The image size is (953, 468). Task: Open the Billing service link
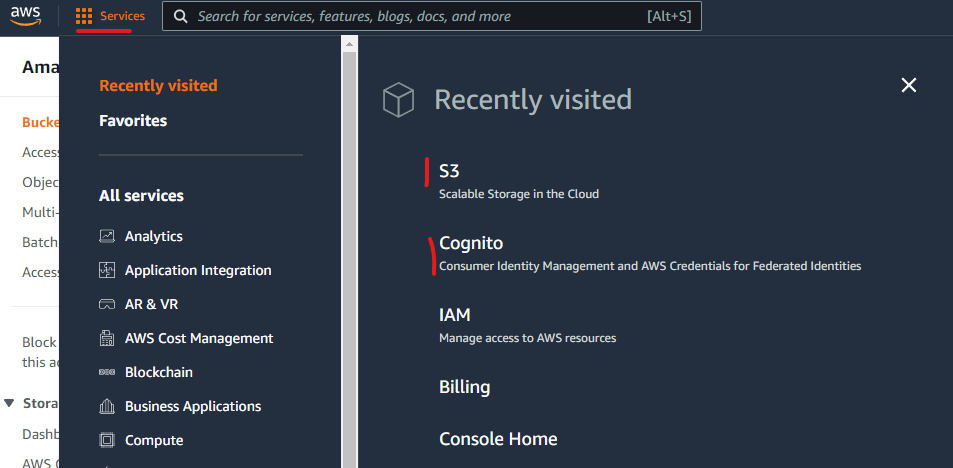pos(464,387)
